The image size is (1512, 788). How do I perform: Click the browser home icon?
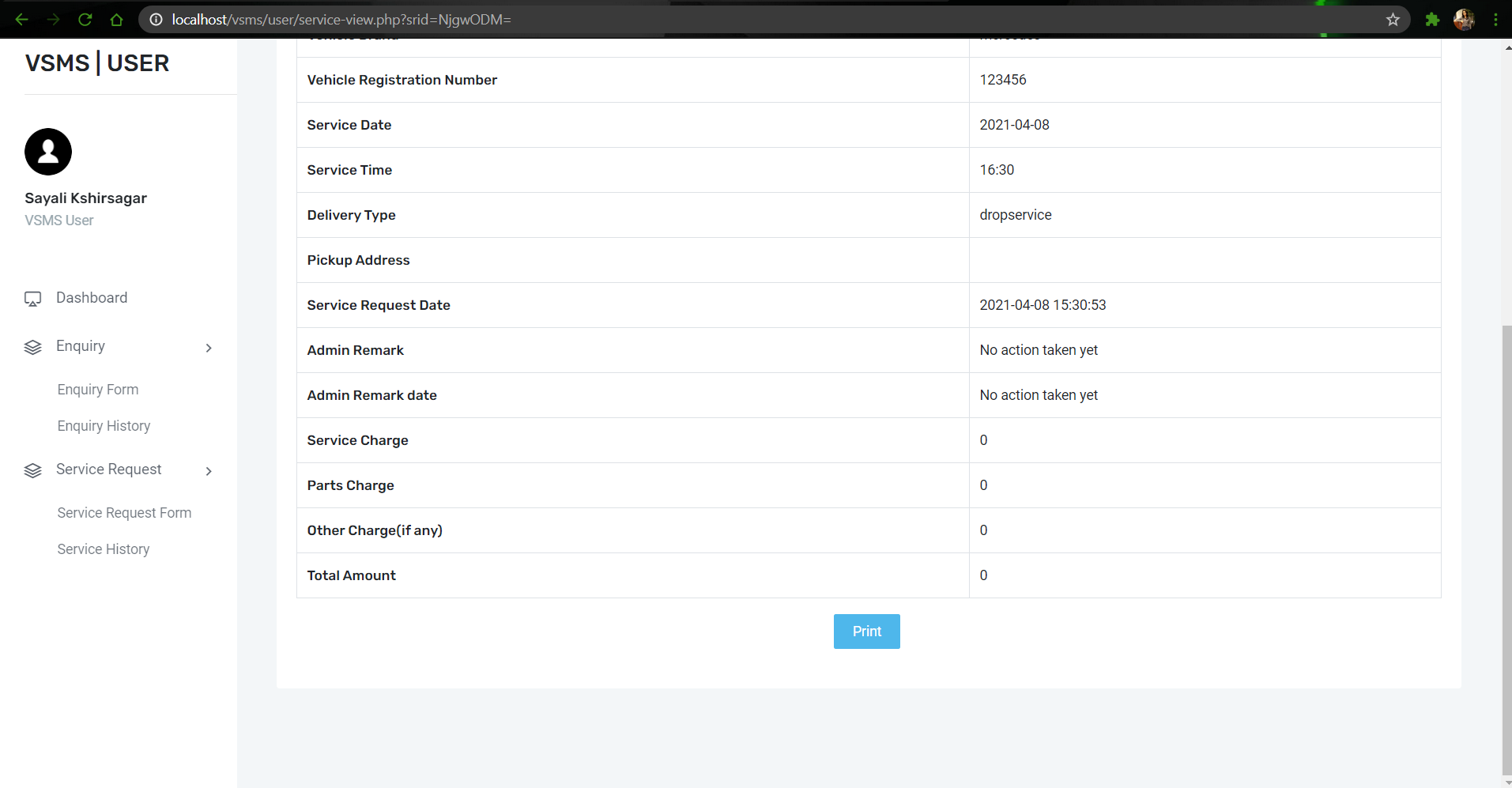click(116, 19)
